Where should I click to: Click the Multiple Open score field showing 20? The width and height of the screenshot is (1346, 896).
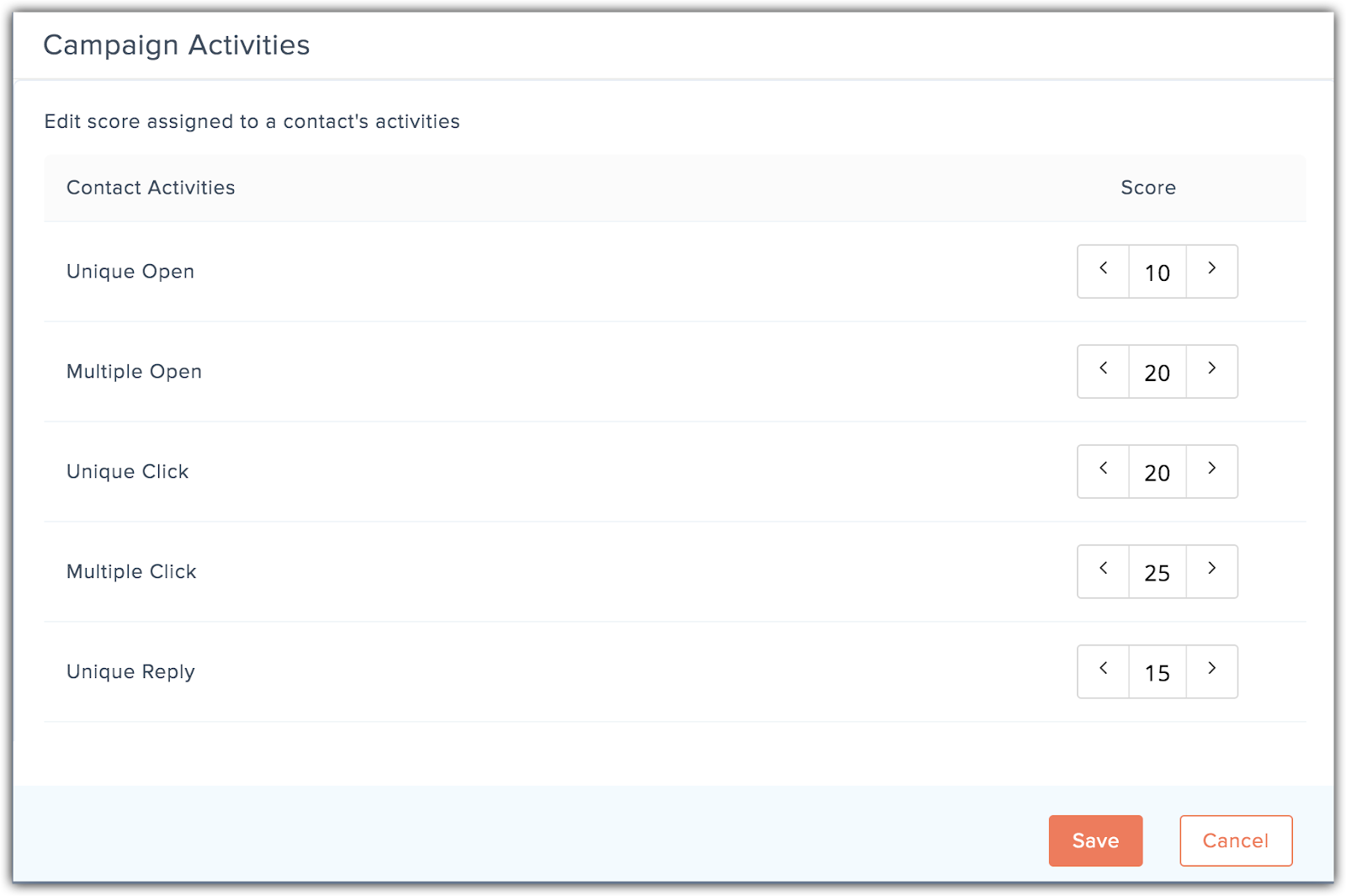pyautogui.click(x=1158, y=372)
